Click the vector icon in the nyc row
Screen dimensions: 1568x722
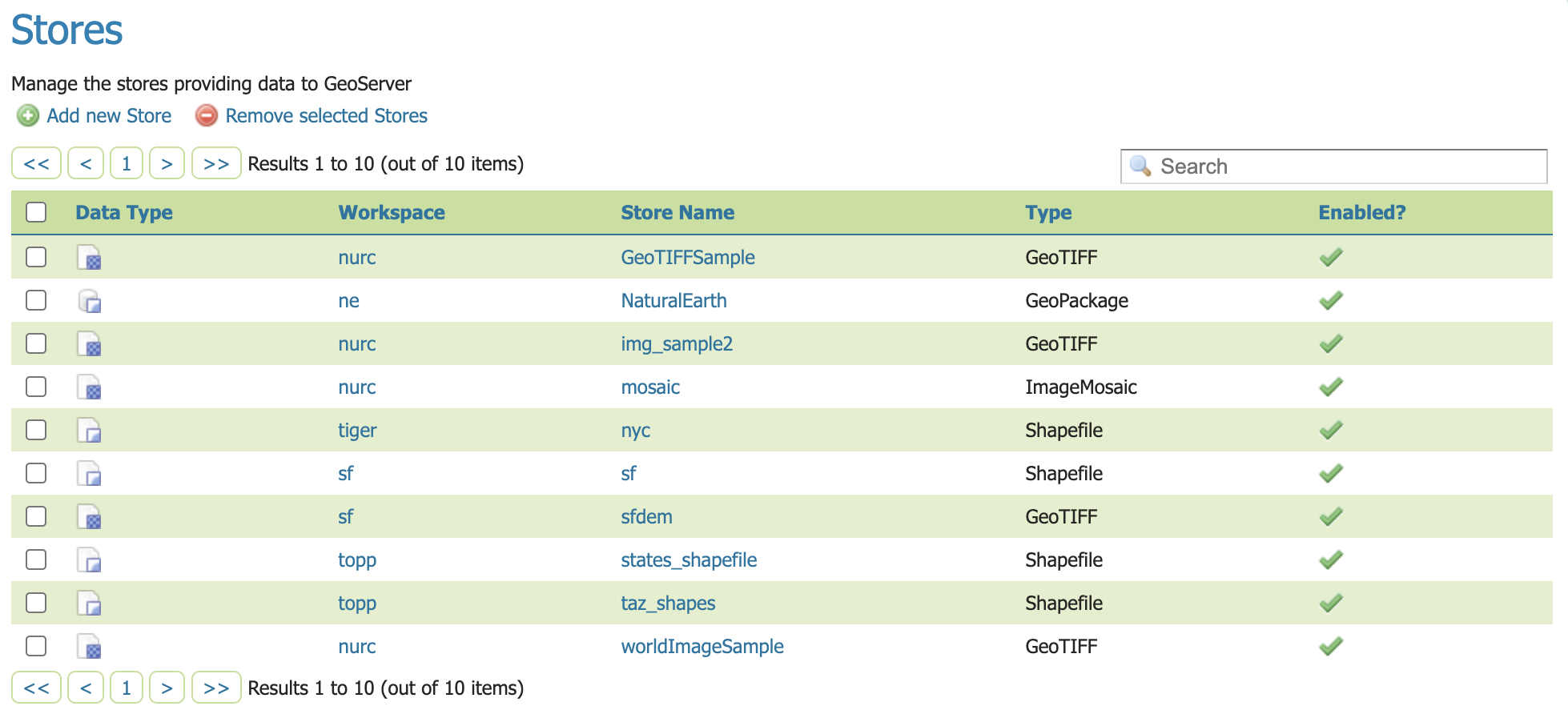pyautogui.click(x=89, y=431)
